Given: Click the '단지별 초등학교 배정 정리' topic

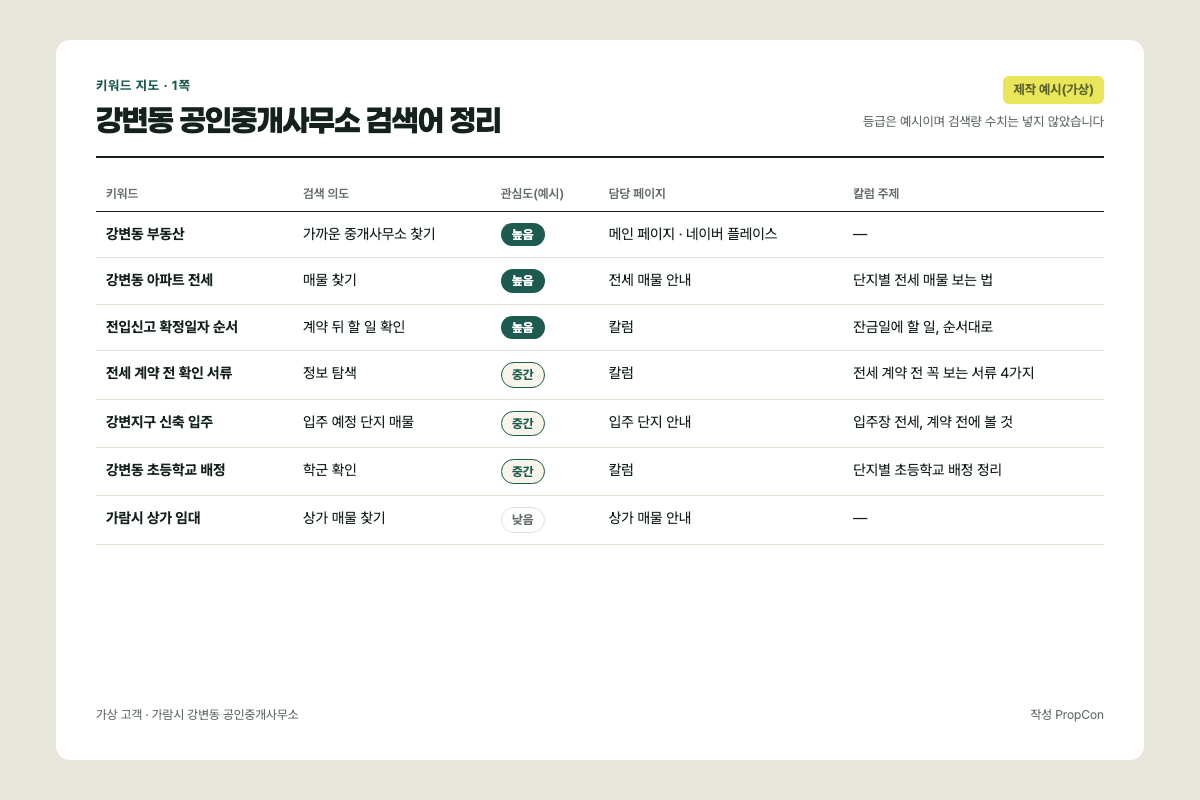Looking at the screenshot, I should tap(927, 470).
